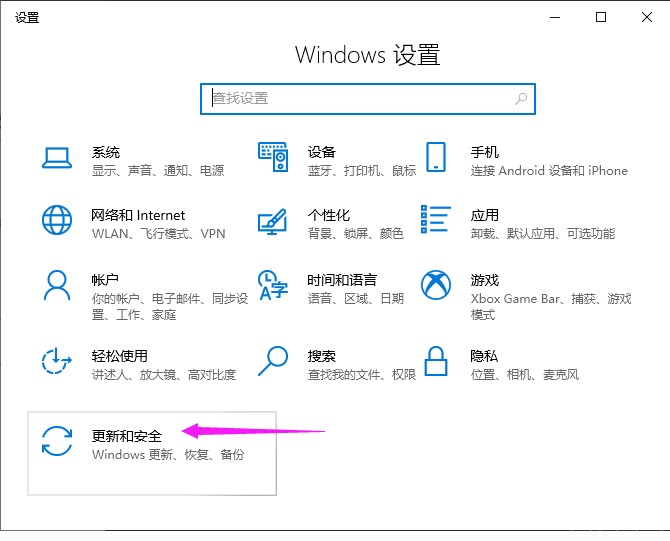Image resolution: width=670 pixels, height=541 pixels.
Task: Click the text 卸载、默认应用、可选功能
Action: [543, 233]
